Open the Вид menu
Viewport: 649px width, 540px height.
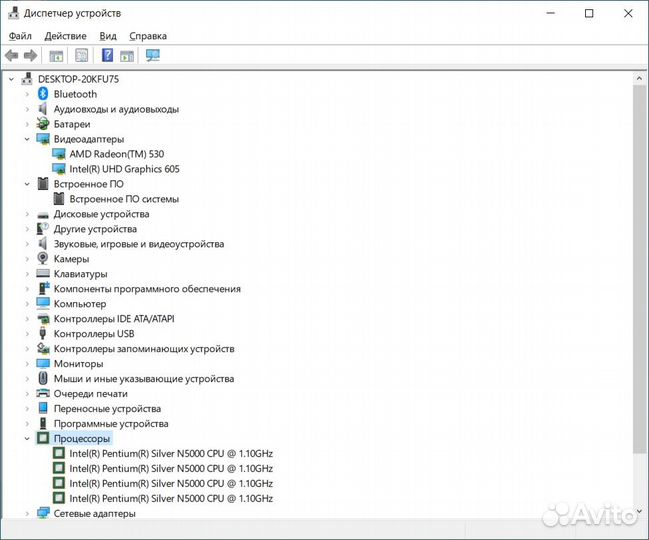(x=108, y=36)
